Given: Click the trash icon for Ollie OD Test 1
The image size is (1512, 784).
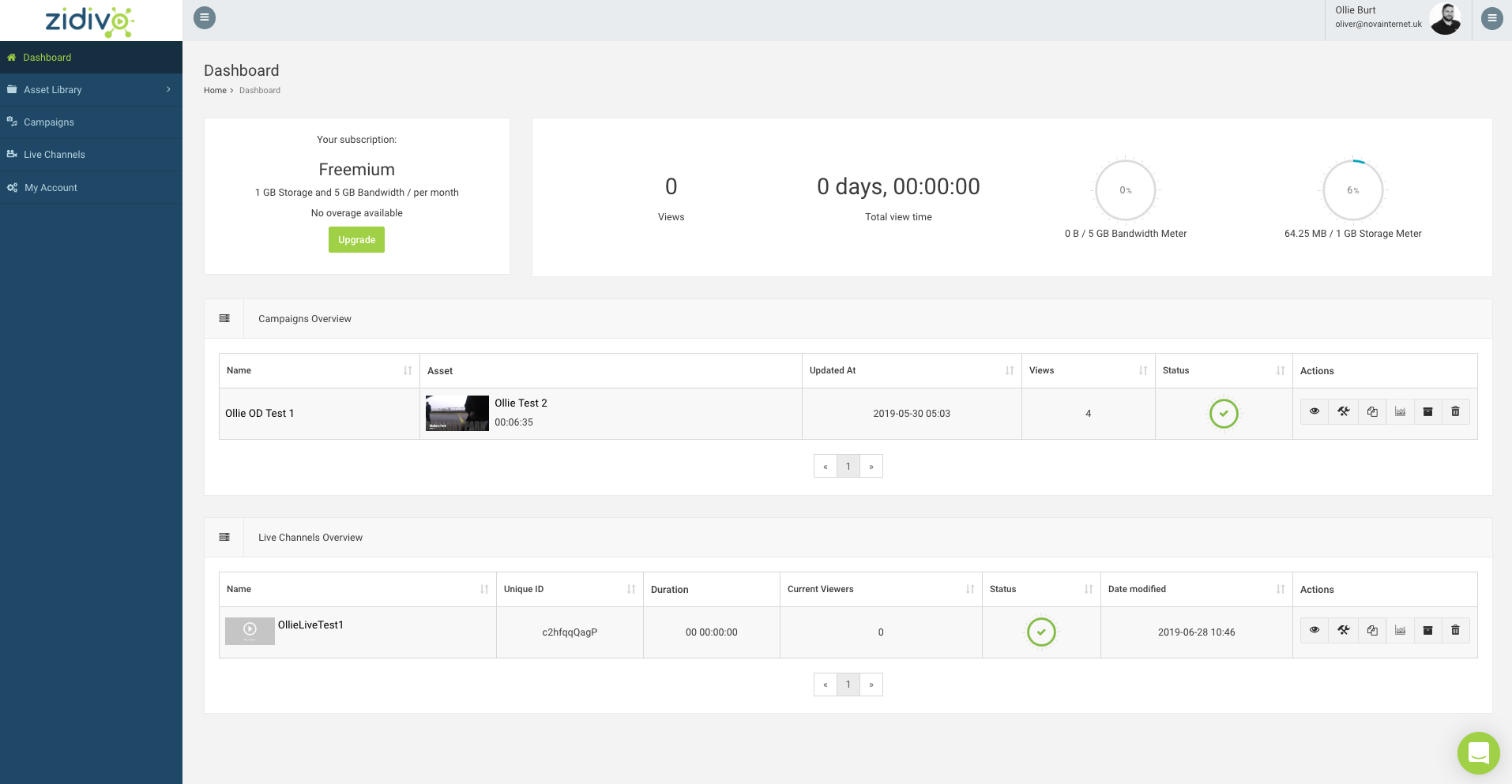Looking at the screenshot, I should coord(1455,411).
